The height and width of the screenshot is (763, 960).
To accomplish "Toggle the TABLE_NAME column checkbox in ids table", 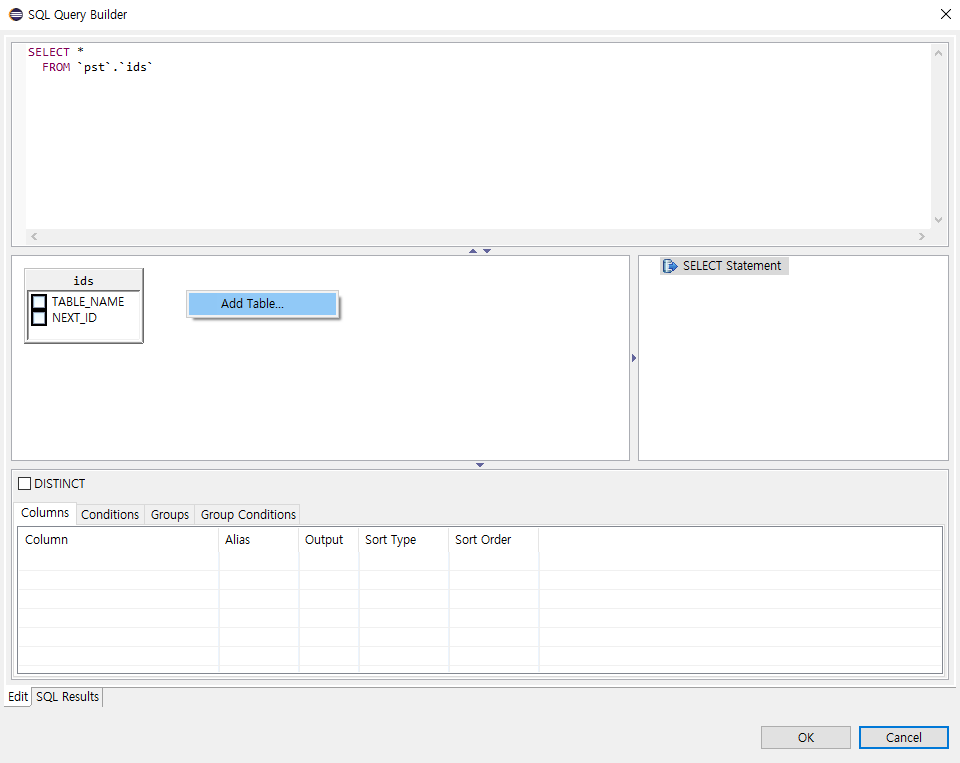I will (x=38, y=301).
